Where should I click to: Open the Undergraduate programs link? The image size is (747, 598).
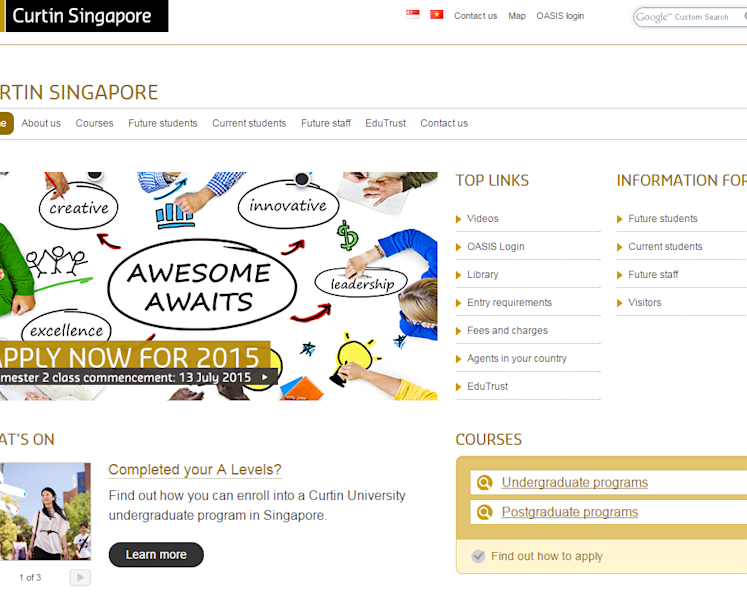(575, 483)
